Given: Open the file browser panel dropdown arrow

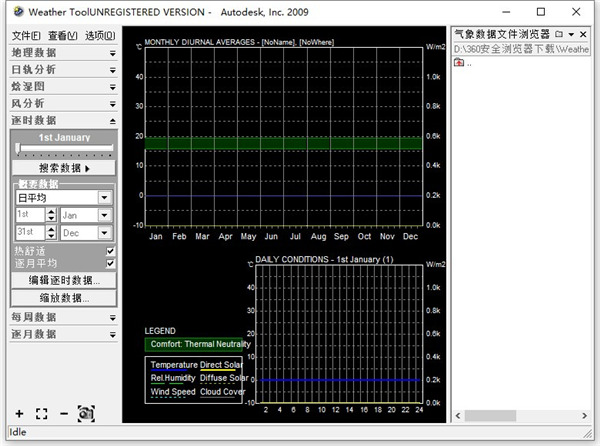Looking at the screenshot, I should pyautogui.click(x=570, y=34).
